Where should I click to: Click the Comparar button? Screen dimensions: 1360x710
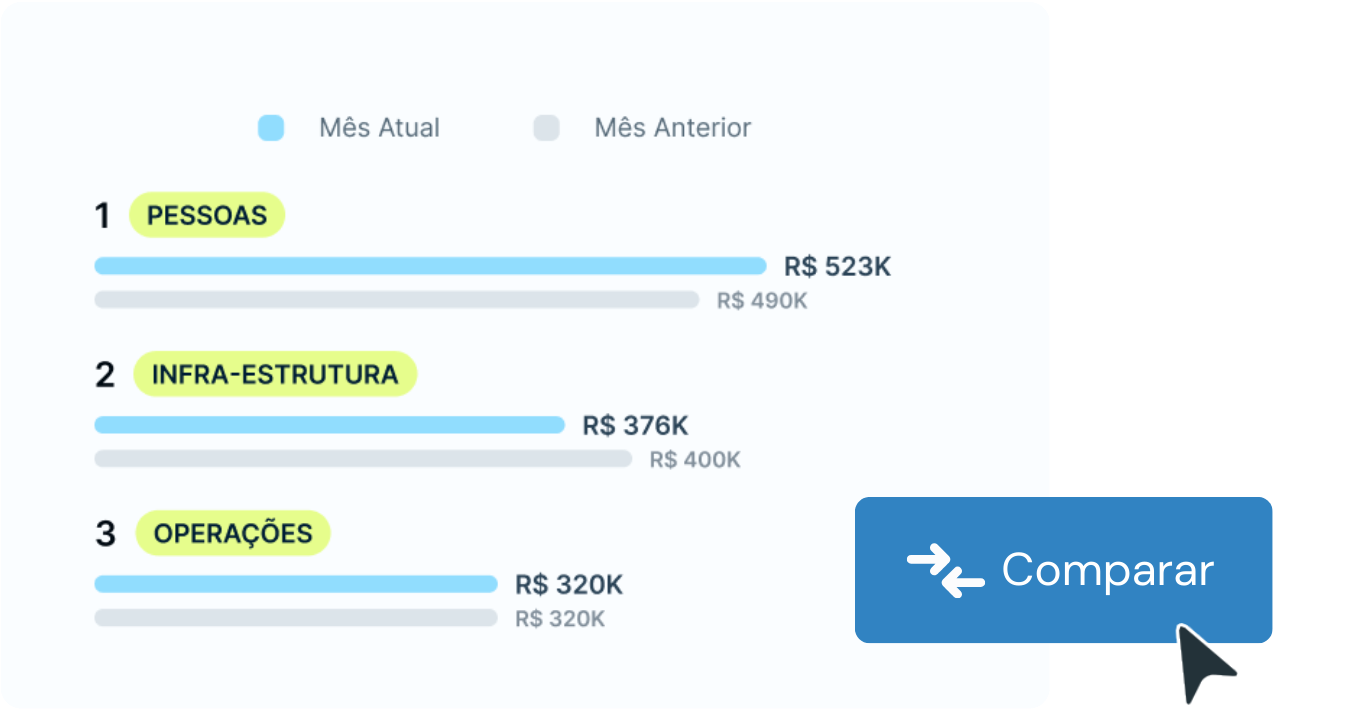point(1063,570)
